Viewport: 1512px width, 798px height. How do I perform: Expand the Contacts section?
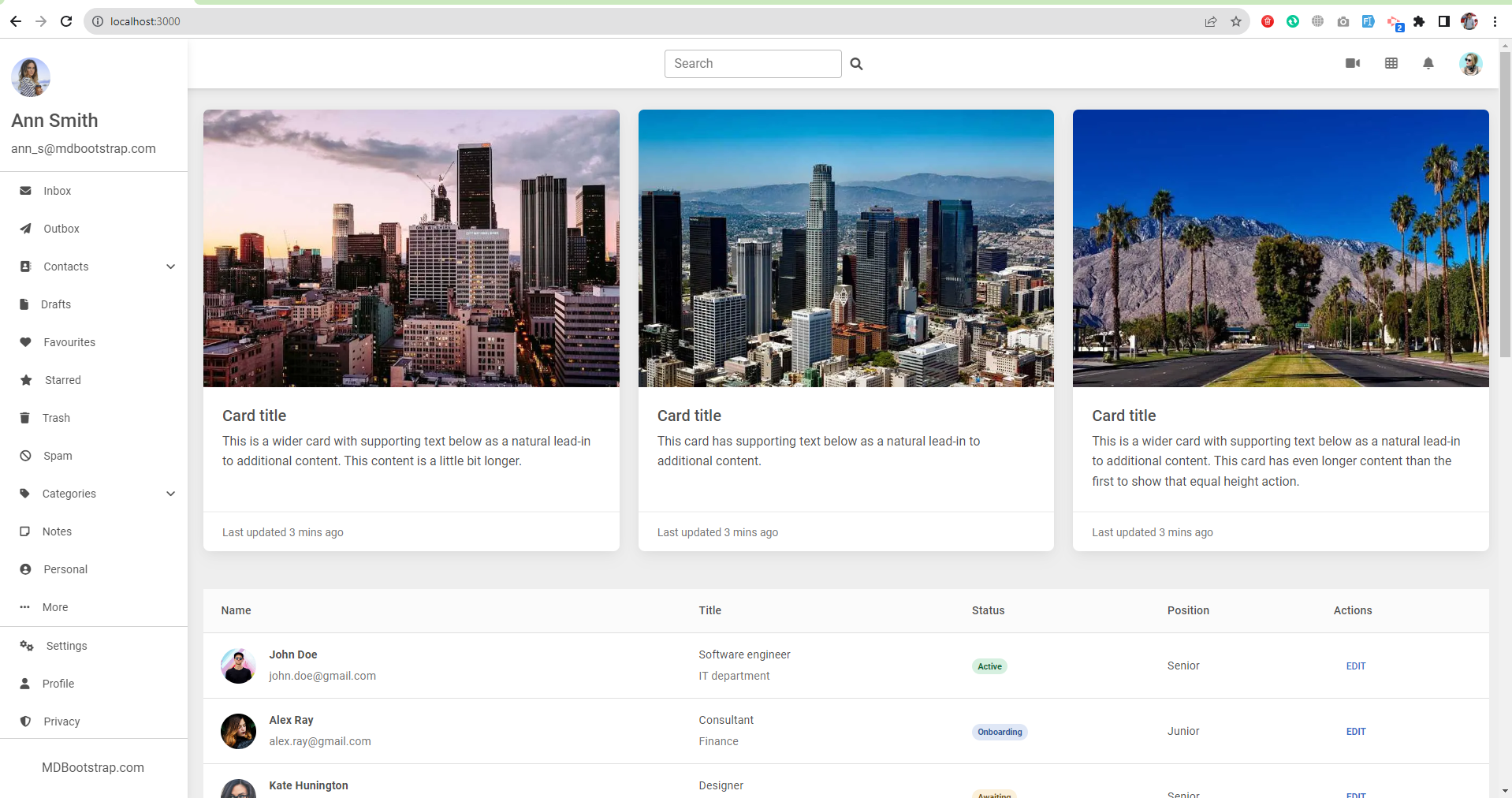point(170,267)
